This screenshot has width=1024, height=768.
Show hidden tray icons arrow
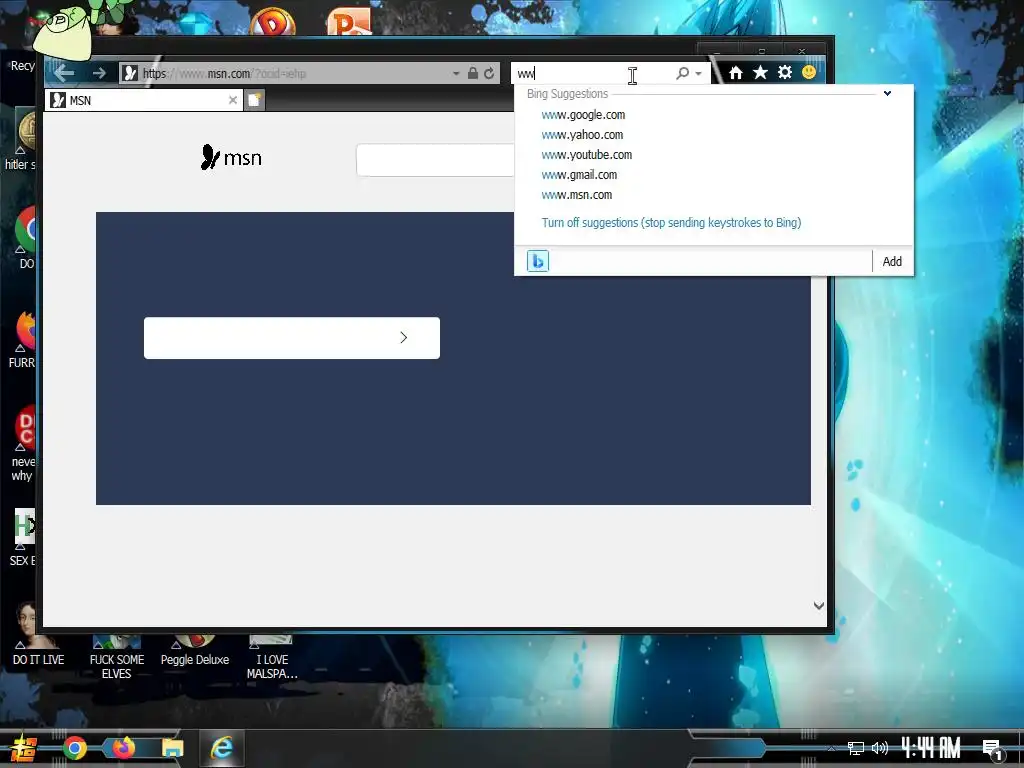[831, 748]
